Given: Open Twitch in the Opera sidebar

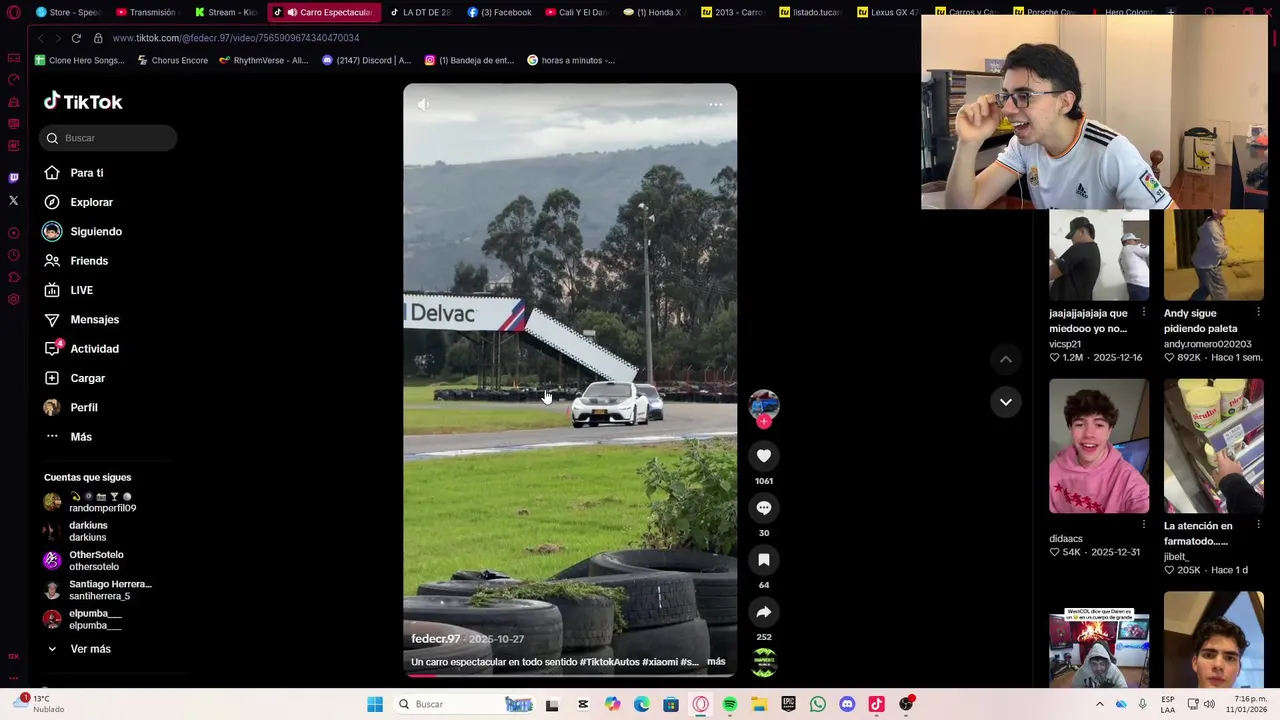Looking at the screenshot, I should pyautogui.click(x=13, y=178).
